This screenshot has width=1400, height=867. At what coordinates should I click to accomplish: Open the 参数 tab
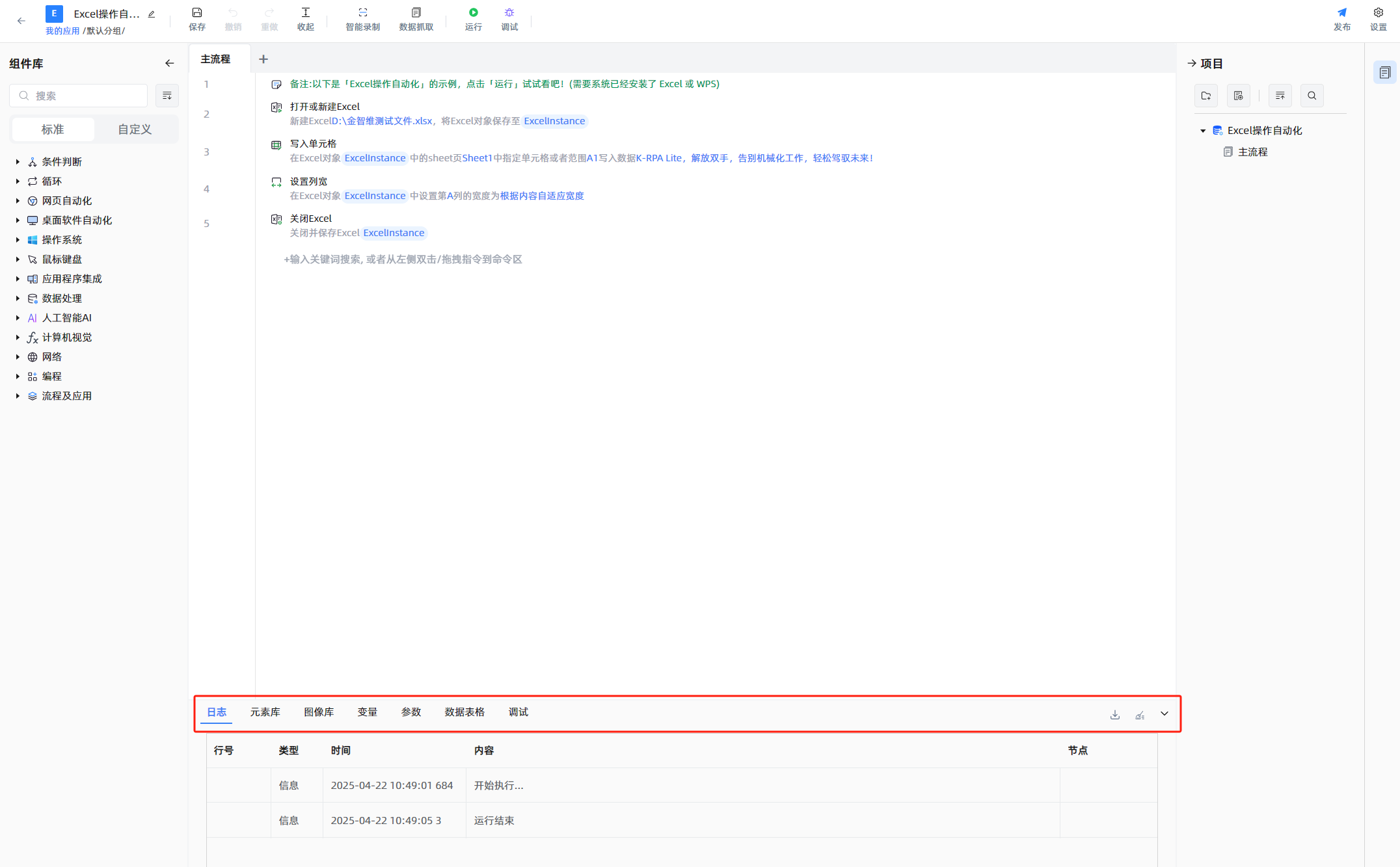coord(411,712)
